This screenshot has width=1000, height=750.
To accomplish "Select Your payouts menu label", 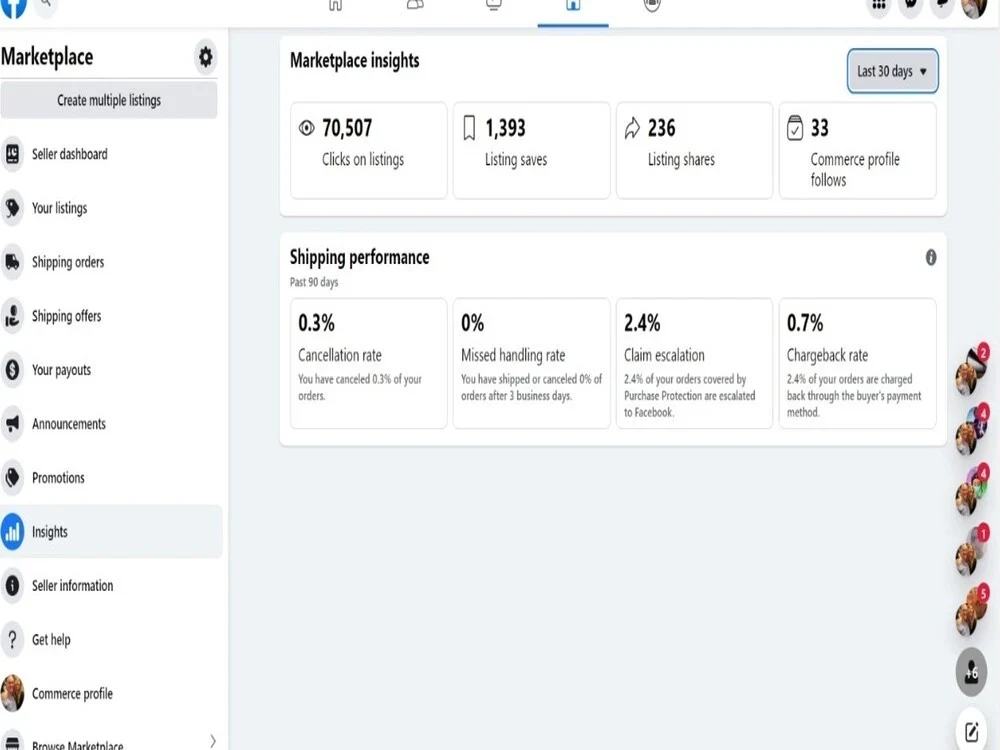I will pyautogui.click(x=61, y=371).
